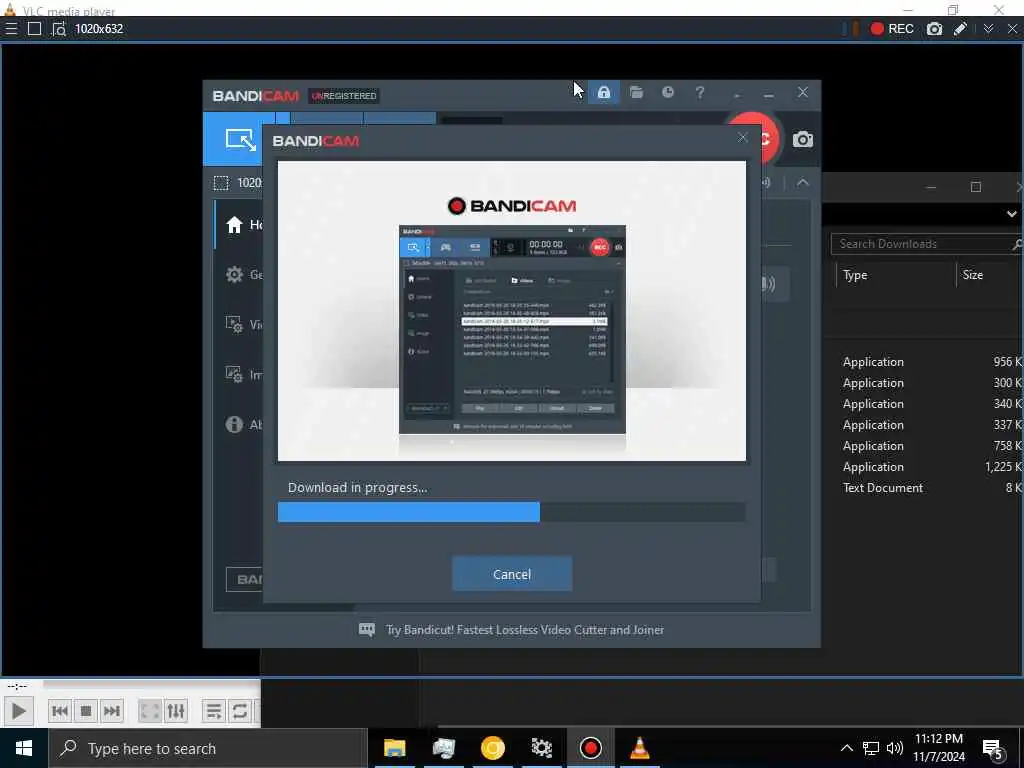
Task: Click the Bandicam camera screenshot icon
Action: click(x=803, y=139)
